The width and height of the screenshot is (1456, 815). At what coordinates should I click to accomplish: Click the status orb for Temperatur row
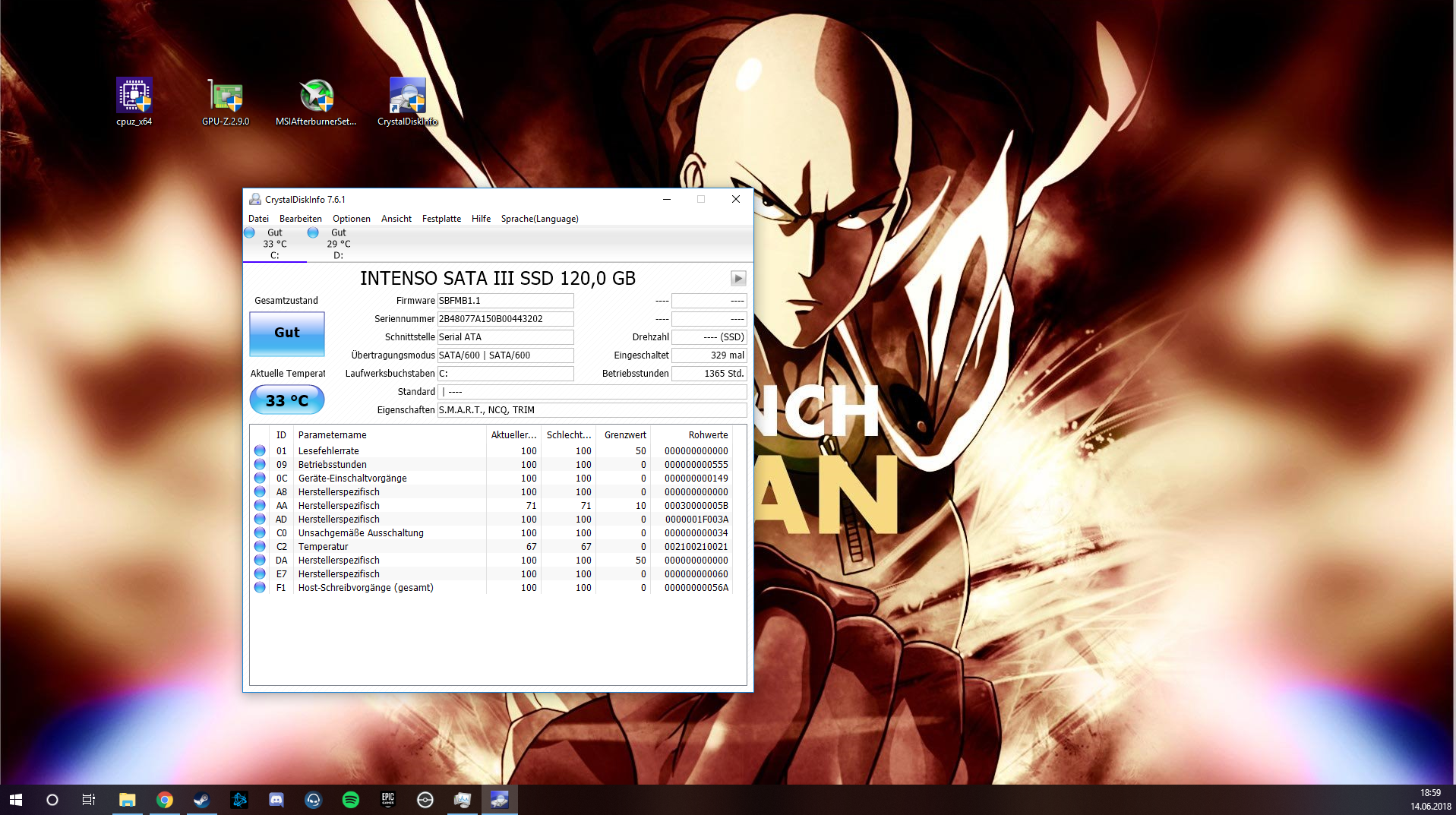(x=260, y=546)
